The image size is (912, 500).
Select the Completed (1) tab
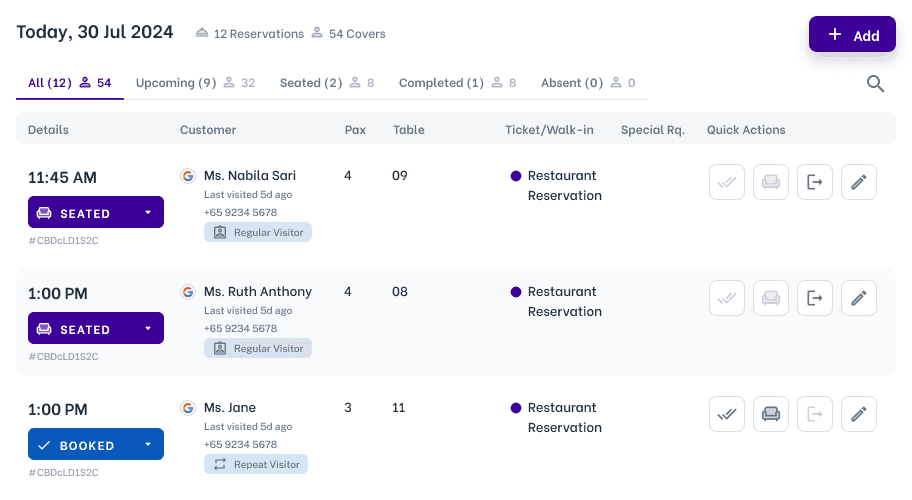pos(457,83)
